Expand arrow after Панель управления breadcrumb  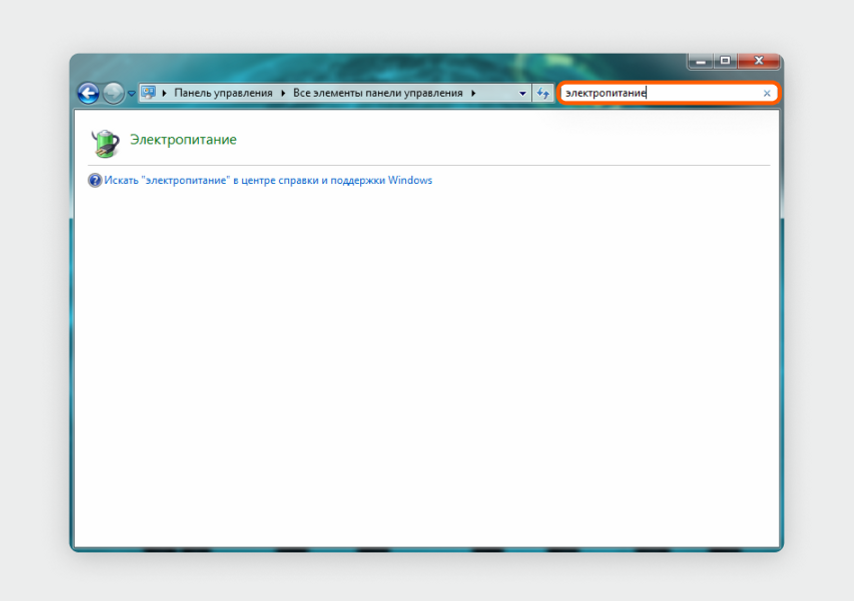point(283,93)
